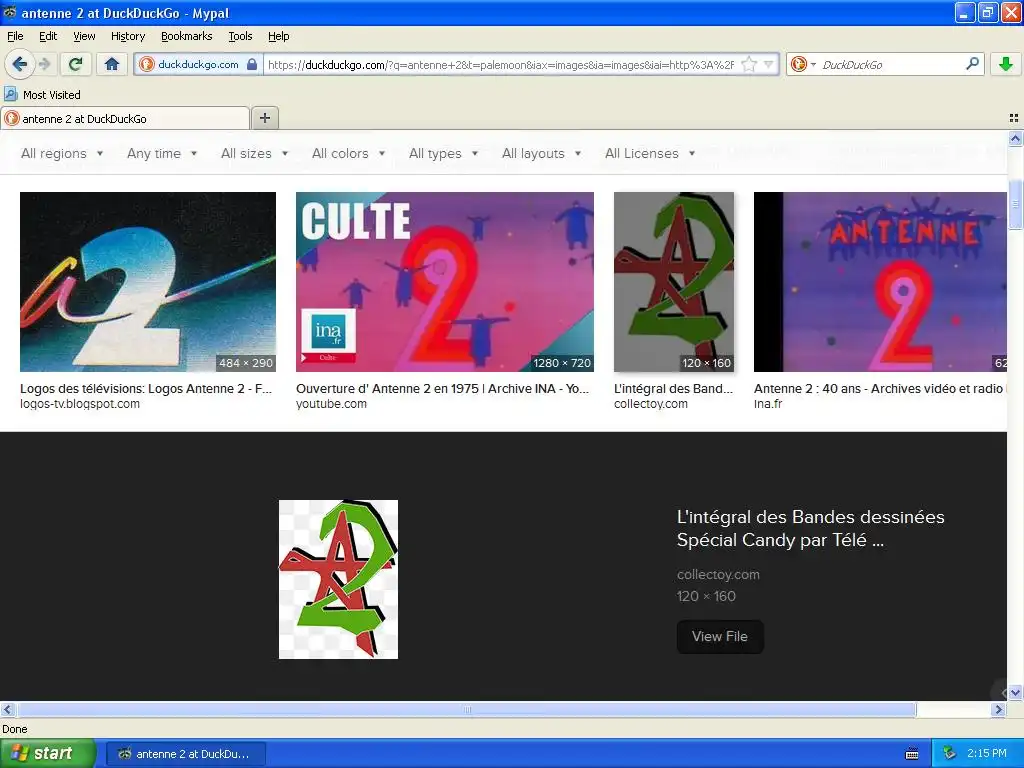Expand the Any time filter
The height and width of the screenshot is (768, 1024).
(x=162, y=153)
